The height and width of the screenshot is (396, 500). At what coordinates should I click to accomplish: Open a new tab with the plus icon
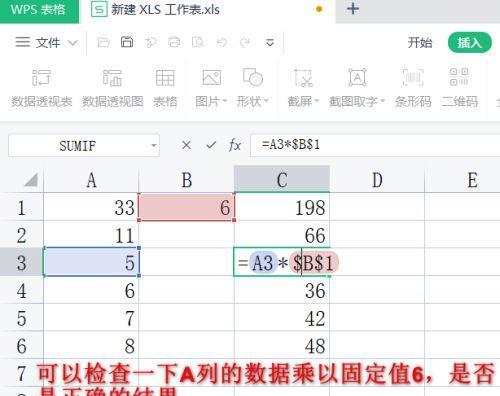pyautogui.click(x=353, y=9)
